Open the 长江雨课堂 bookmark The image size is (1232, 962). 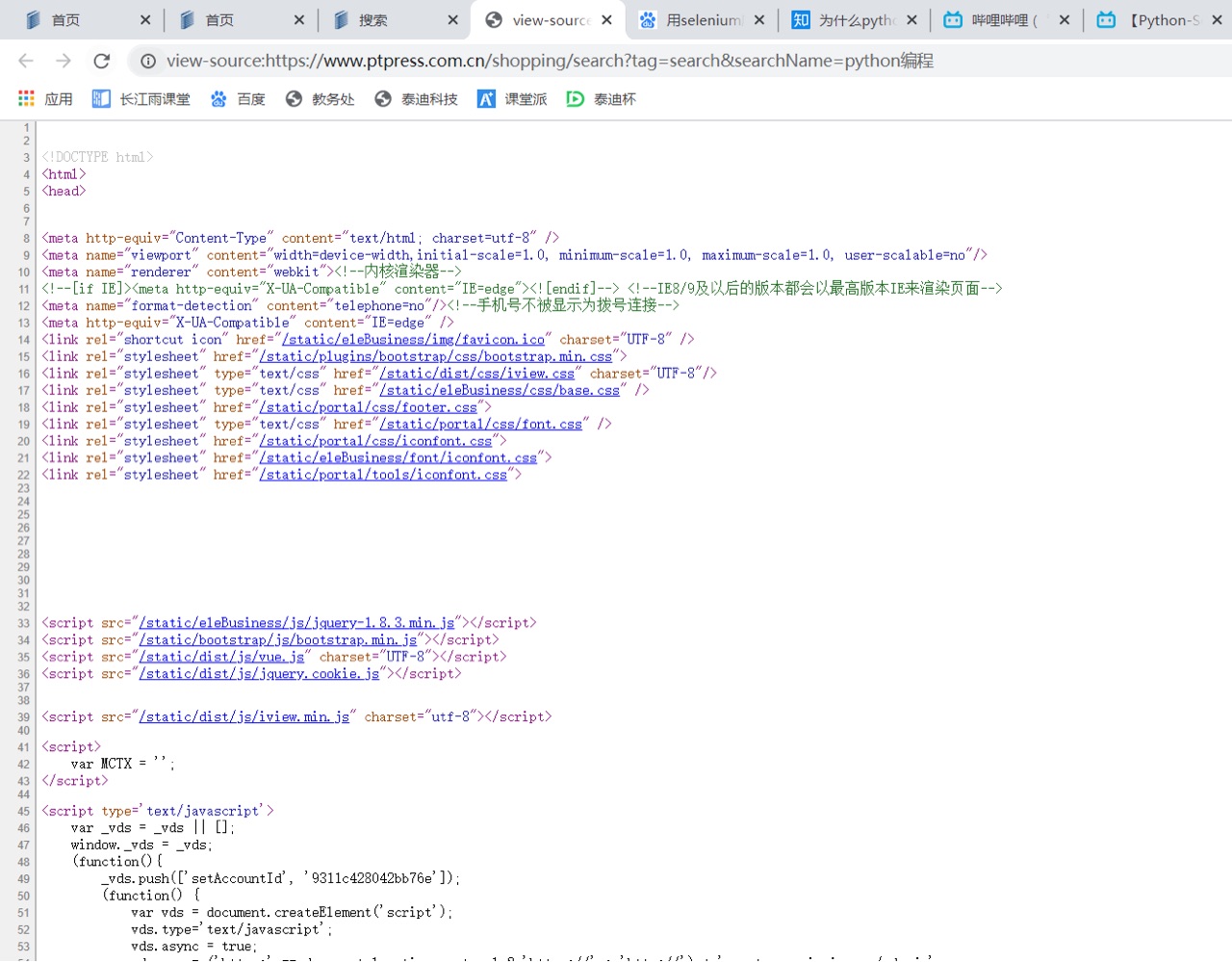(141, 98)
